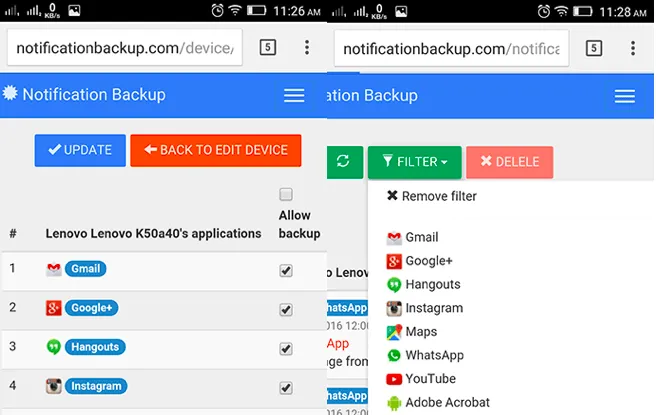Filter notifications by Adobe Acrobat label
This screenshot has width=656, height=415.
[x=448, y=402]
